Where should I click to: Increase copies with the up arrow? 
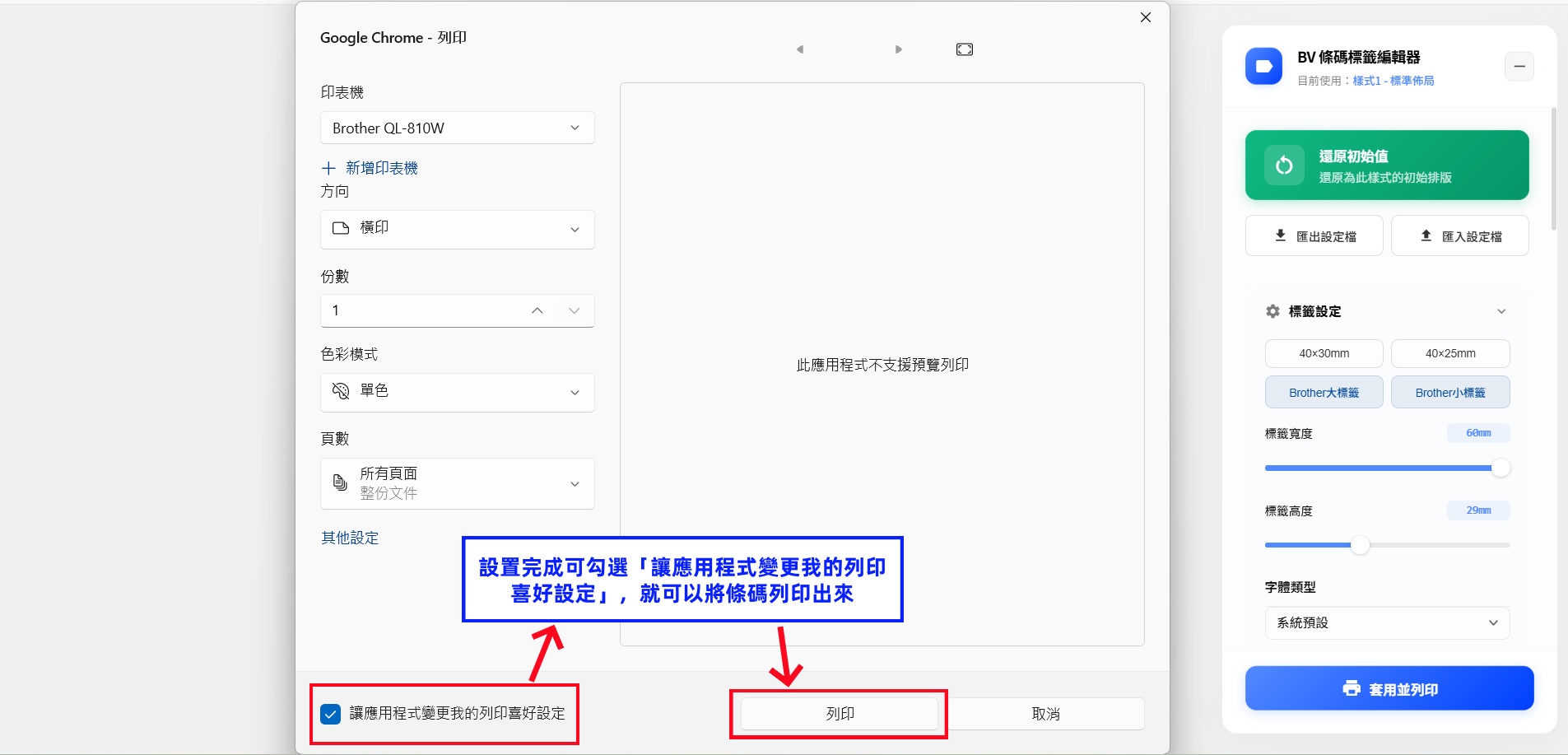click(537, 310)
